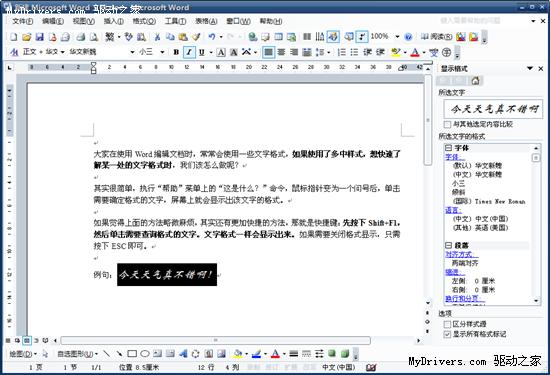550x375 pixels.
Task: Center align the paragraph
Action: (x=281, y=52)
